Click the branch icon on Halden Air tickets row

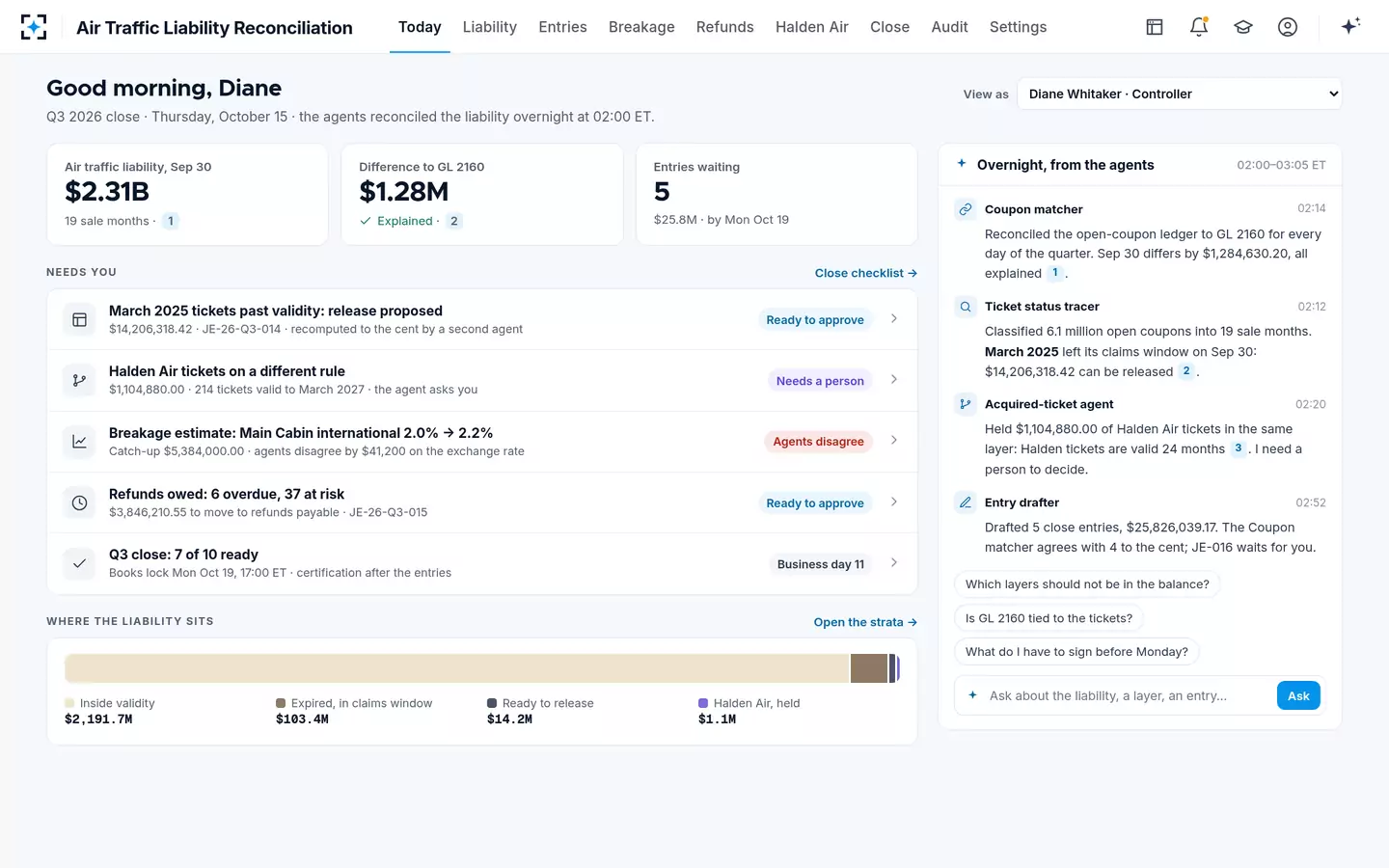point(80,380)
